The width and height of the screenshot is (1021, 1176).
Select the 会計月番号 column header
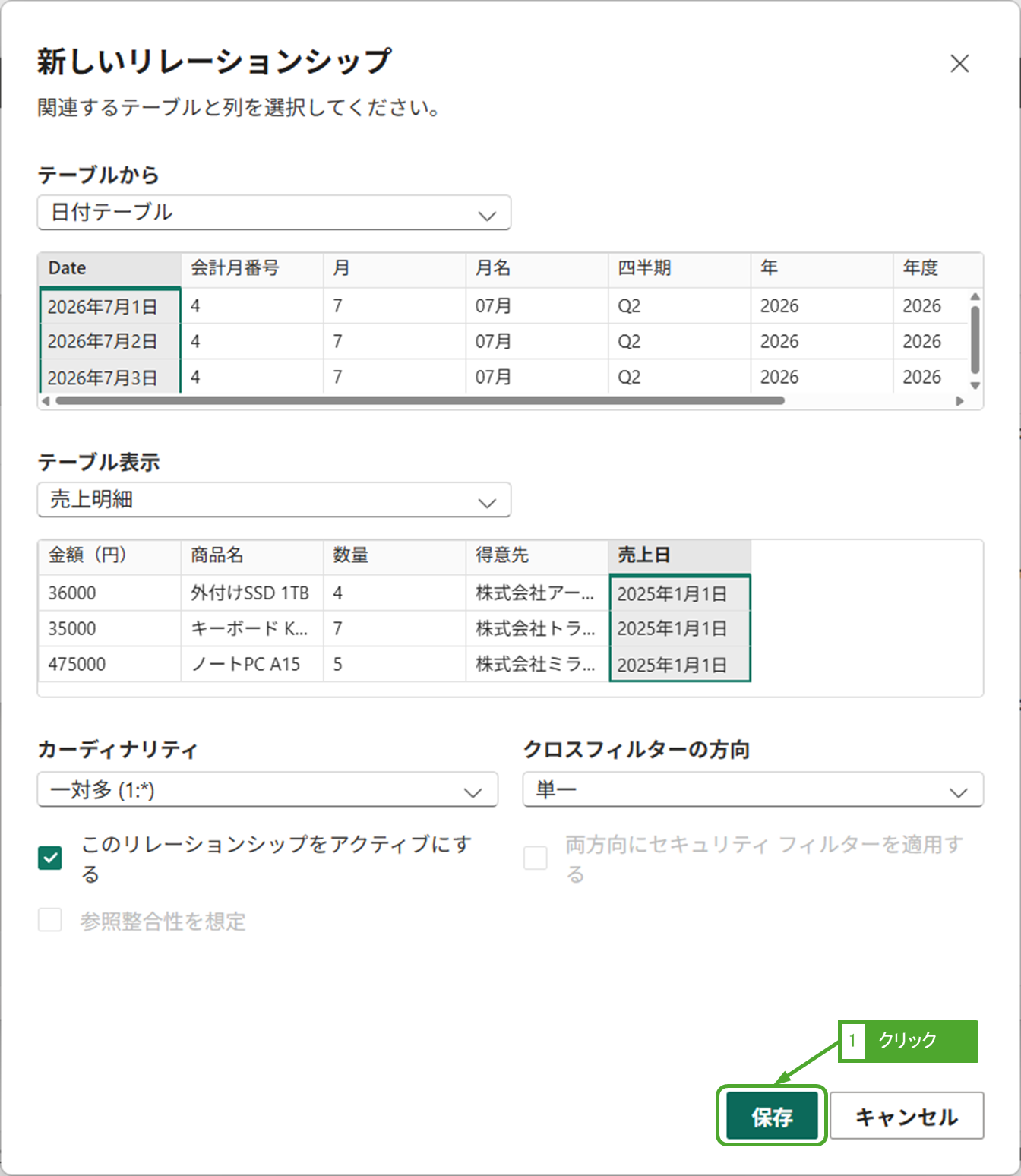pyautogui.click(x=251, y=268)
